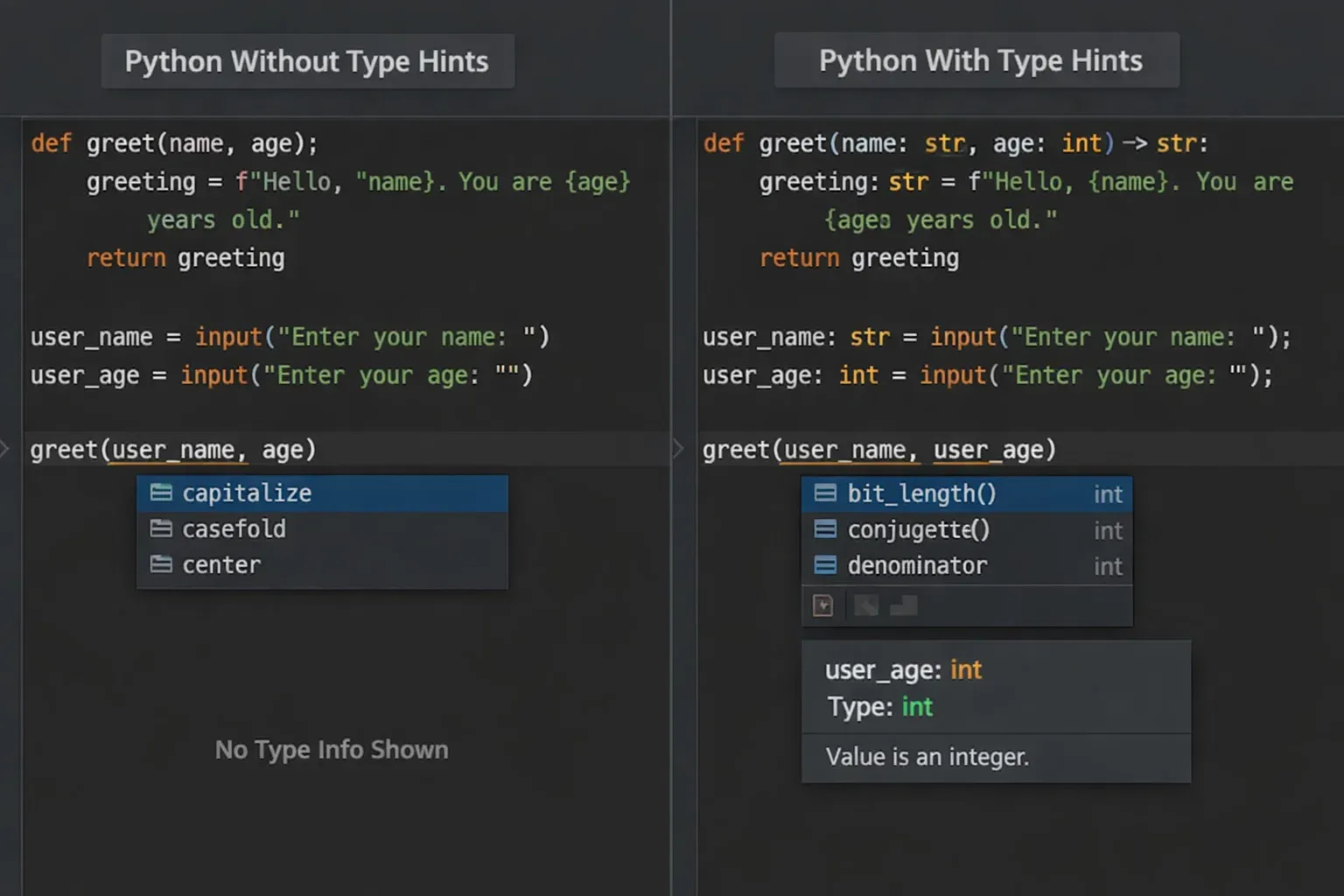Viewport: 1344px width, 896px height.
Task: Click the green int in Type tooltip
Action: (917, 707)
